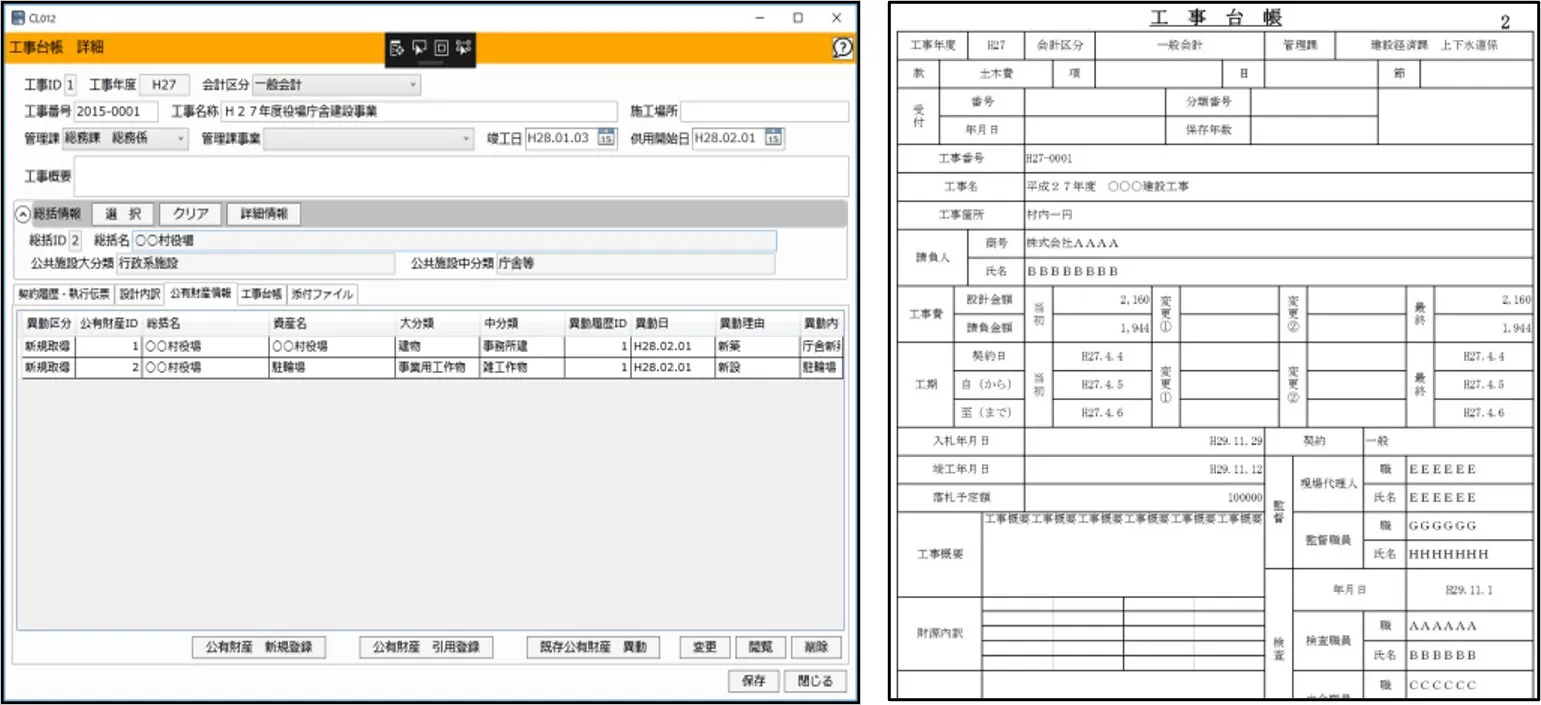Click the 工事名称 input field
The height and width of the screenshot is (705, 1541).
click(x=420, y=111)
